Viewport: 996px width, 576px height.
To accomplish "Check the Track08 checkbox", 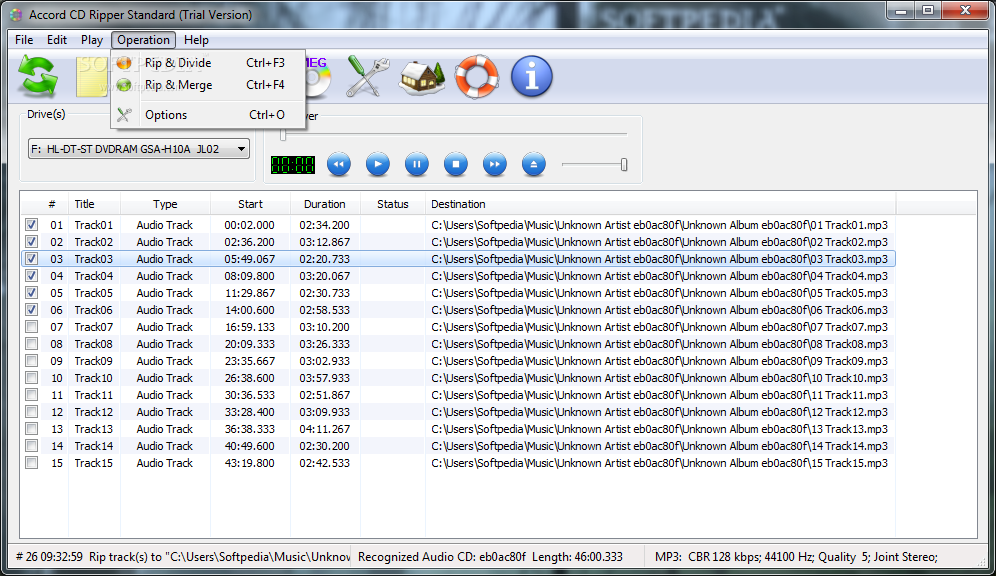I will [31, 344].
